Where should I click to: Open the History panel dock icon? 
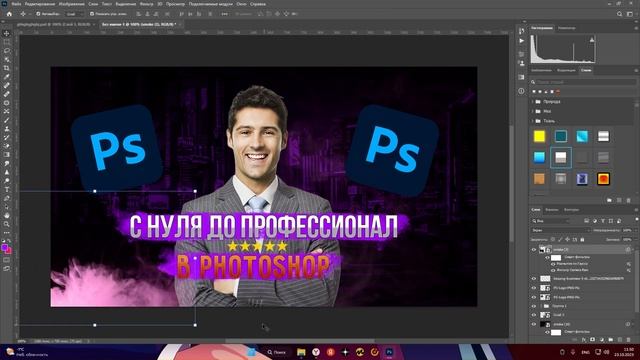521,31
